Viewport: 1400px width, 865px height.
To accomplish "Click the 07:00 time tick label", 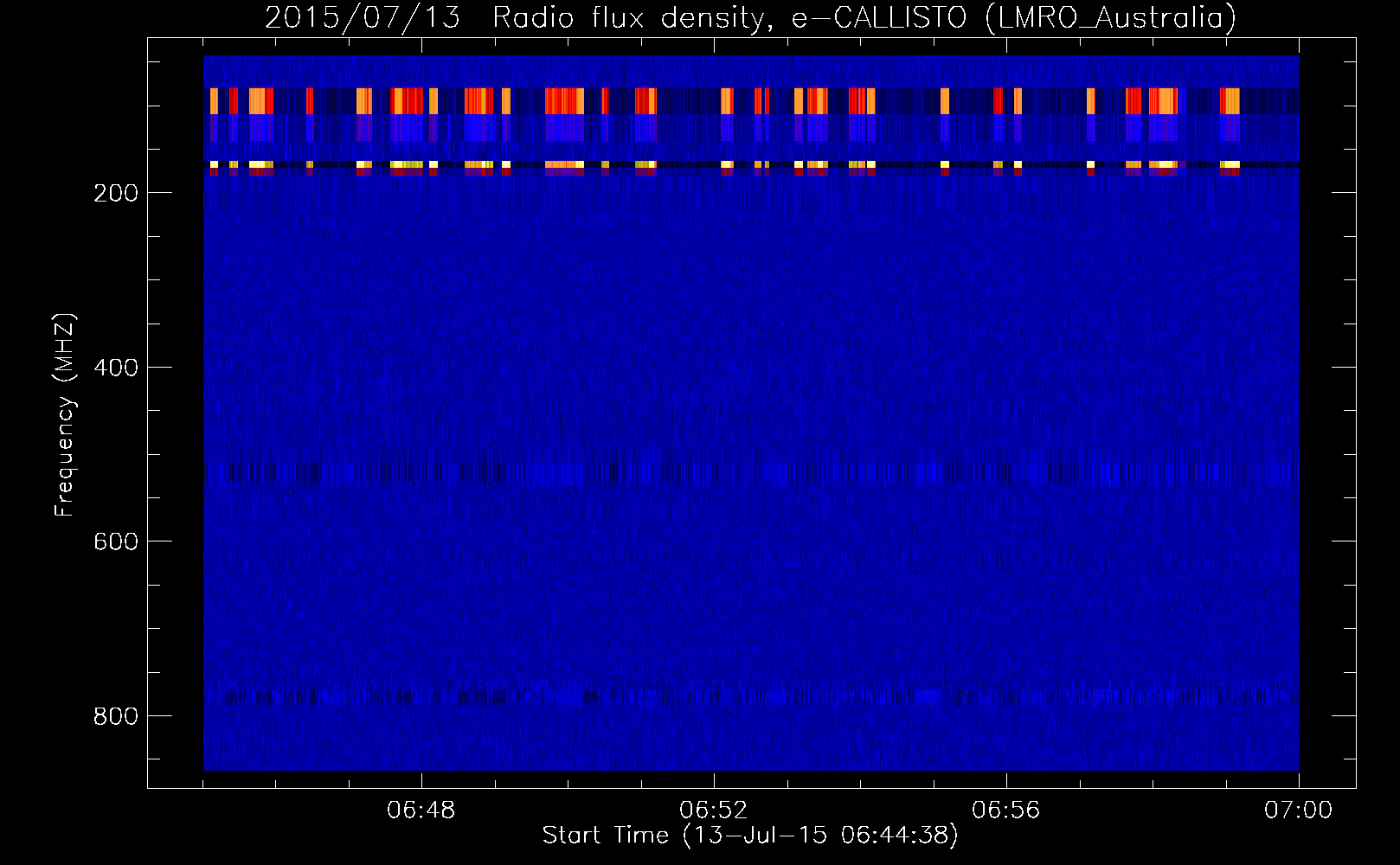I will pyautogui.click(x=1299, y=811).
